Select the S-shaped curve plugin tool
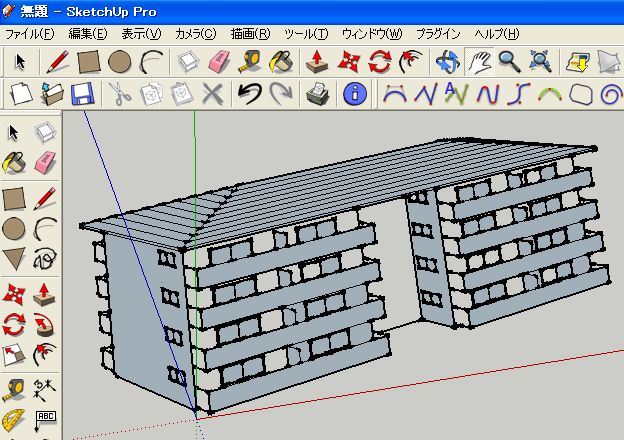This screenshot has width=624, height=440. 519,94
